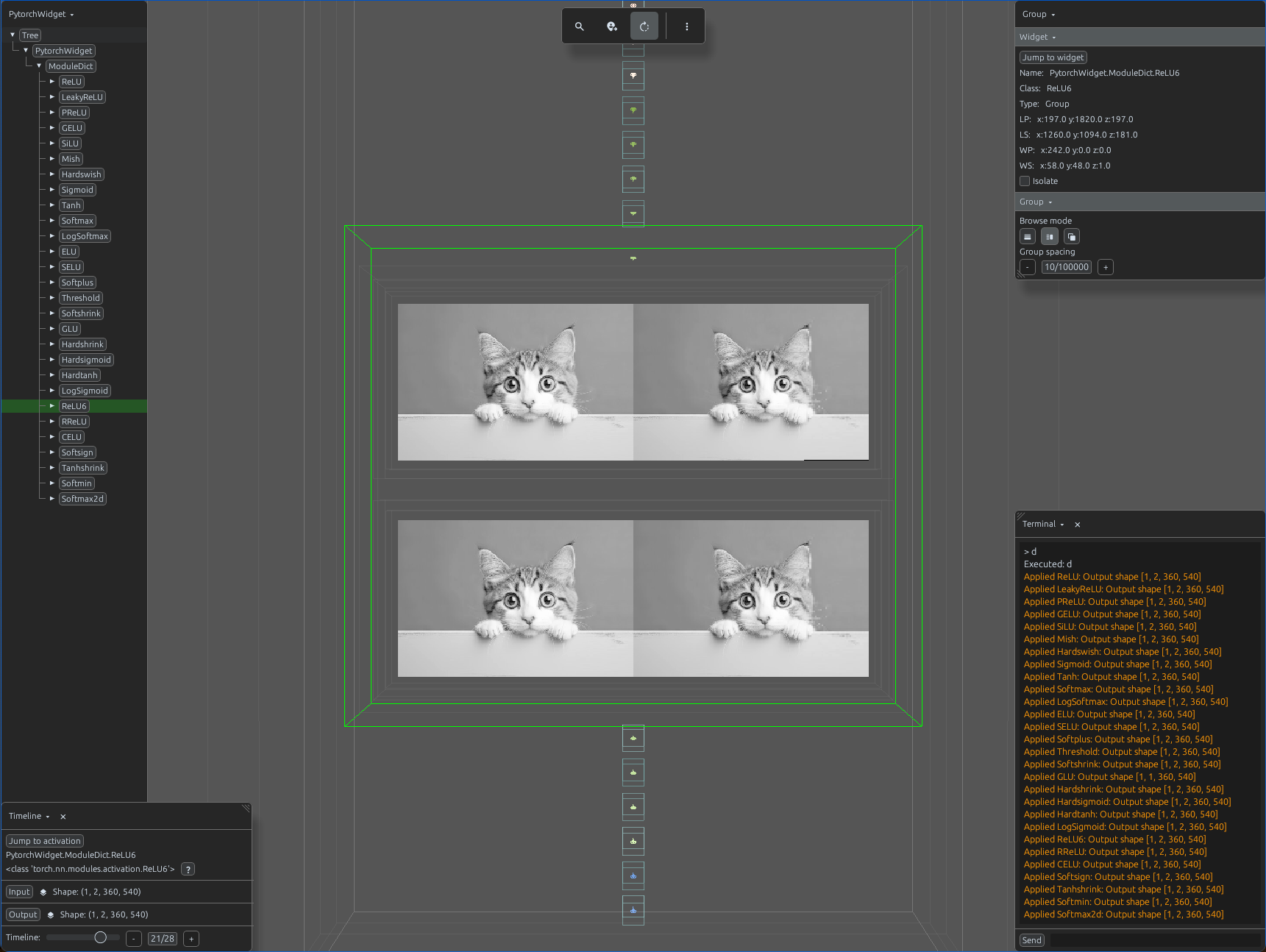
Task: Select the side-by-side browse mode icon
Action: point(1050,237)
